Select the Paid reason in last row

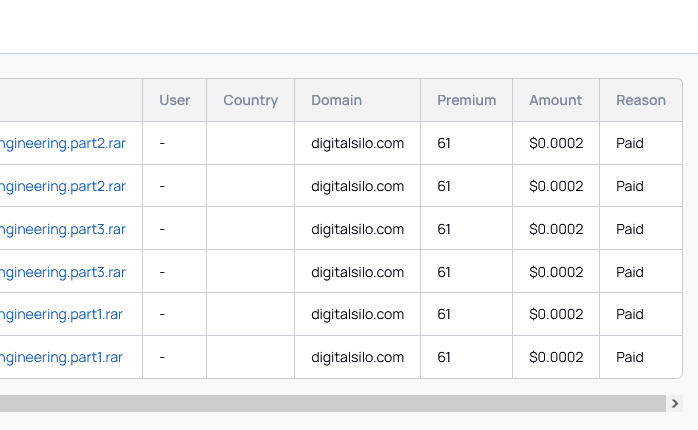pyautogui.click(x=630, y=357)
